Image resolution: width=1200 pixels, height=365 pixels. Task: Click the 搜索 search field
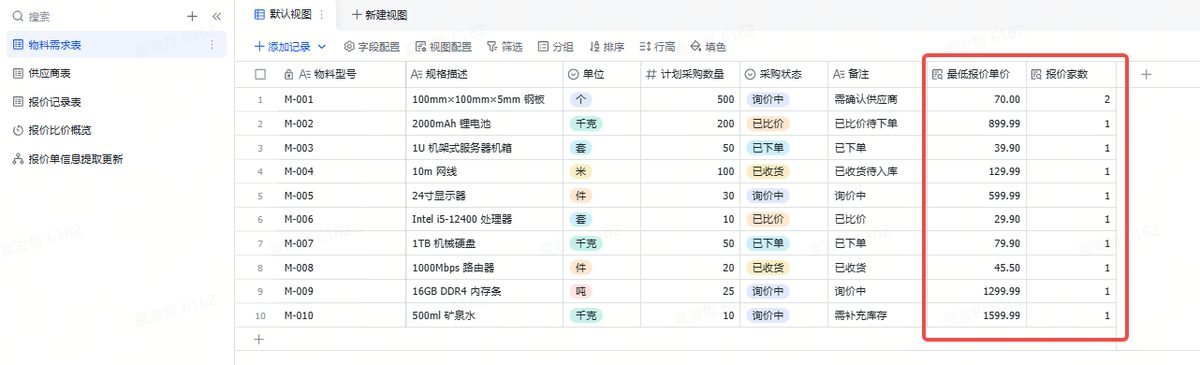pos(95,17)
